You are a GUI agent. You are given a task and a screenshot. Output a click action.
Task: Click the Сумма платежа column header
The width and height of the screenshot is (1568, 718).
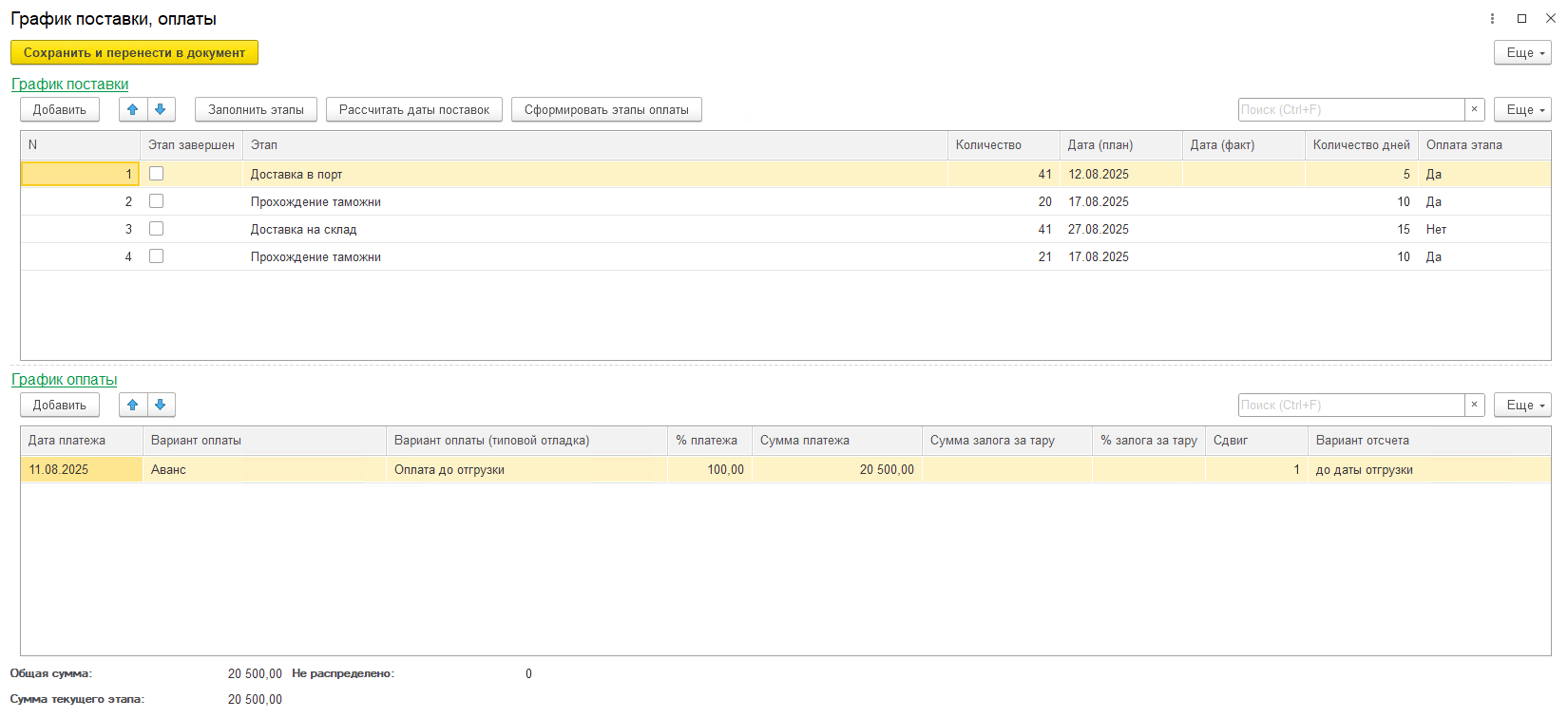(x=804, y=441)
